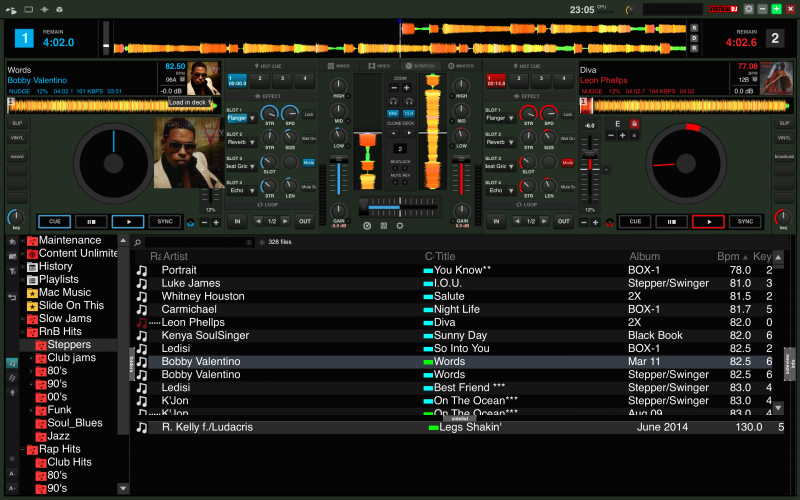The width and height of the screenshot is (800, 500).
Task: Click the music note icon beside Portrait
Action: 141,270
